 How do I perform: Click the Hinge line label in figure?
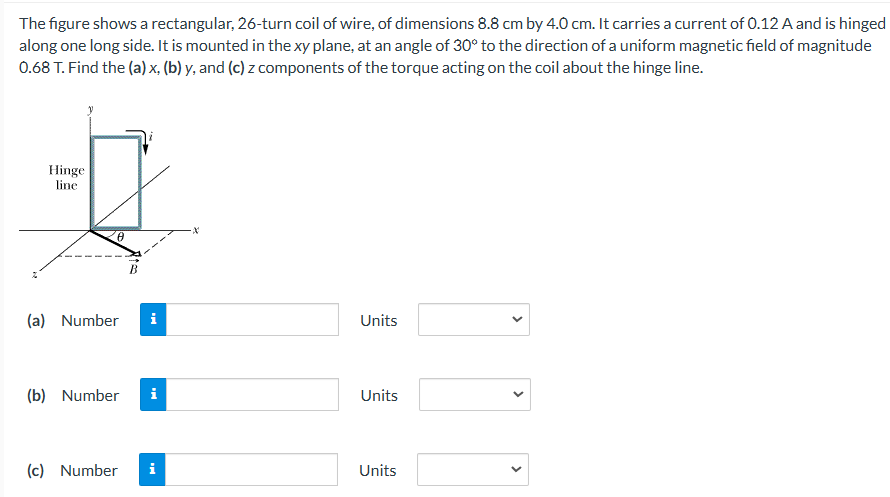[66, 178]
